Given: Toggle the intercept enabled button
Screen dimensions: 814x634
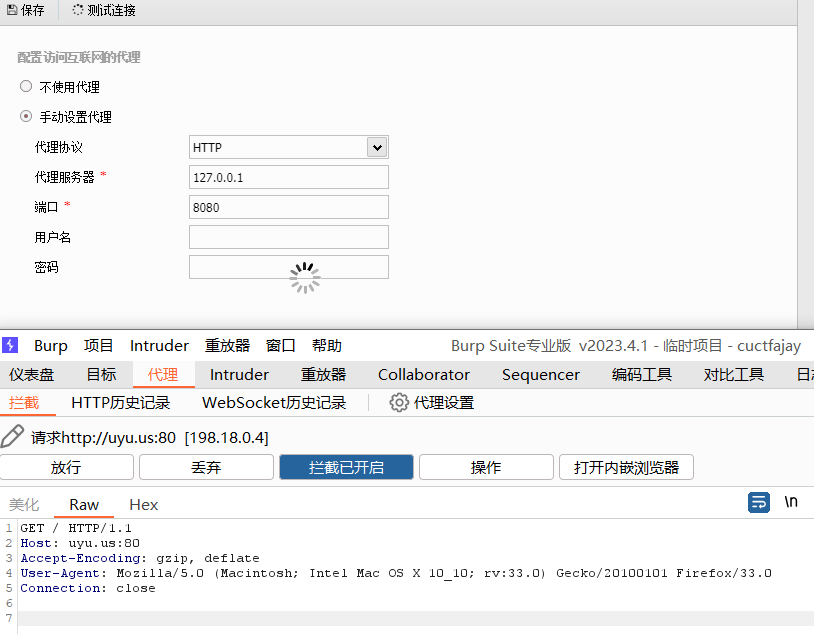Looking at the screenshot, I should 346,467.
